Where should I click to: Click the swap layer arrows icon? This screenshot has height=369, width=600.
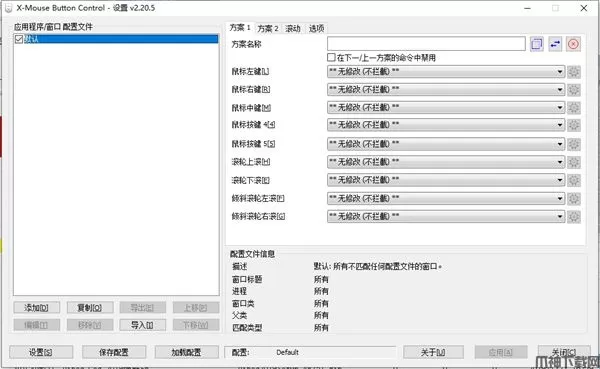pyautogui.click(x=555, y=44)
